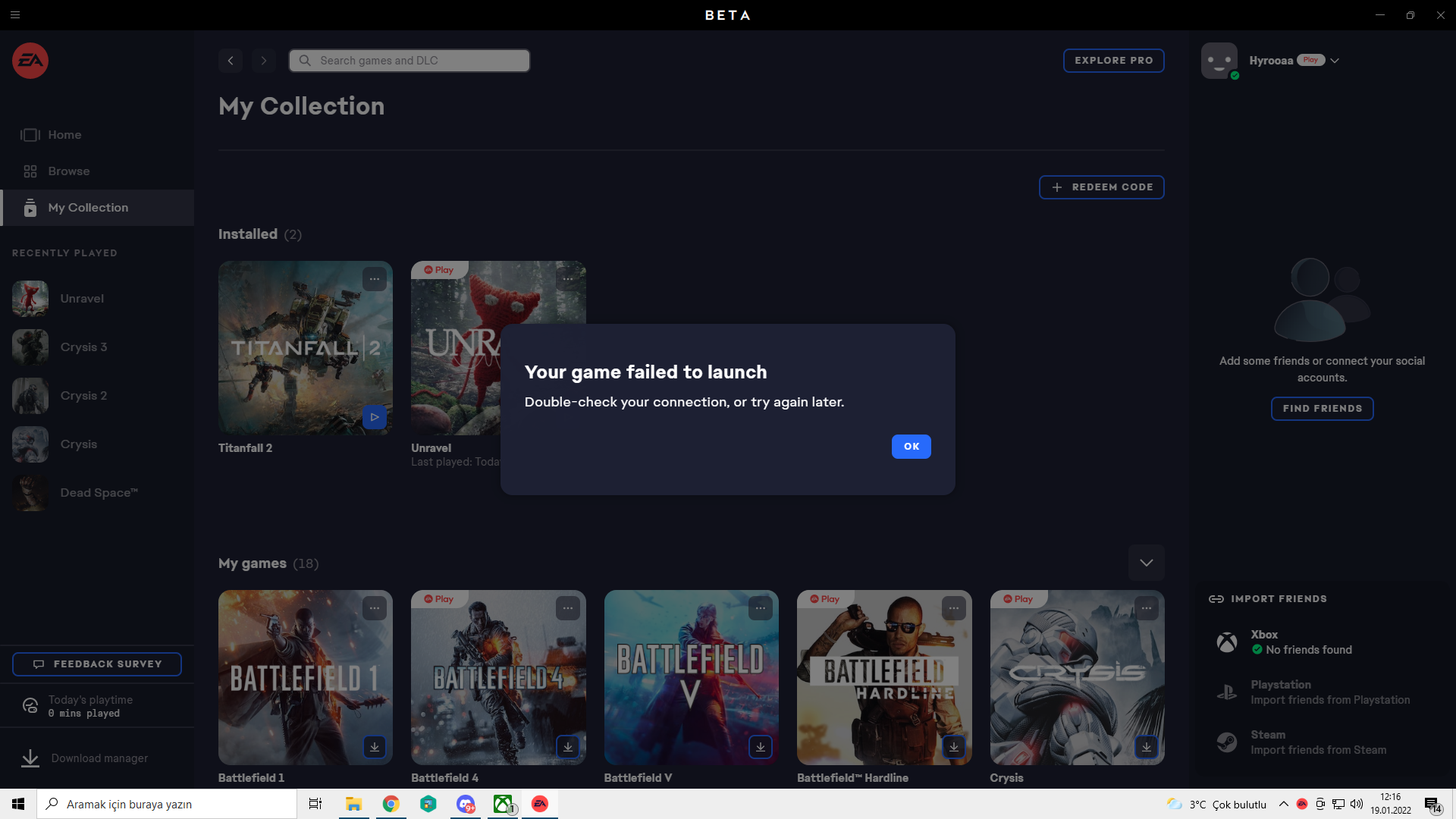Click the Steam import friends icon

tap(1227, 742)
